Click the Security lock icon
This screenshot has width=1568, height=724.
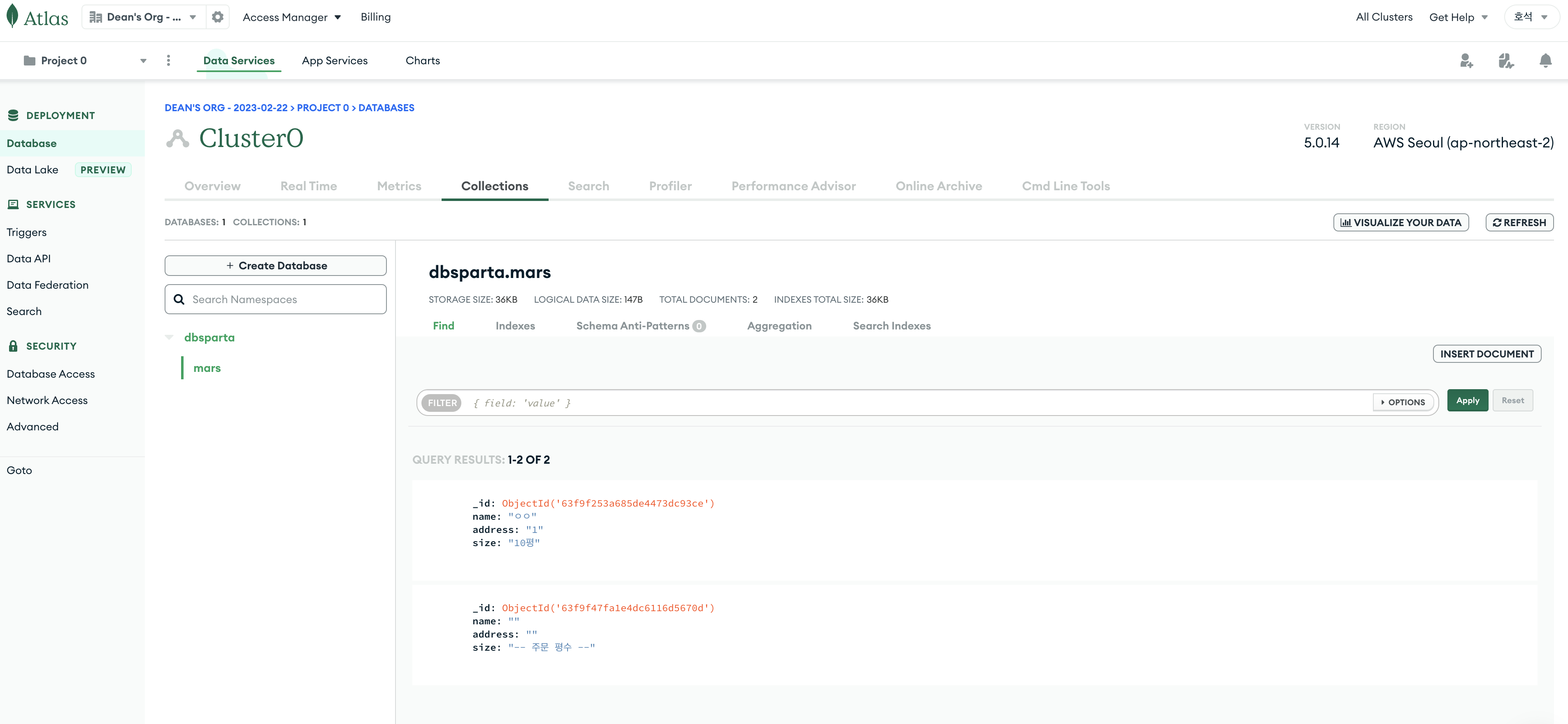click(x=13, y=346)
